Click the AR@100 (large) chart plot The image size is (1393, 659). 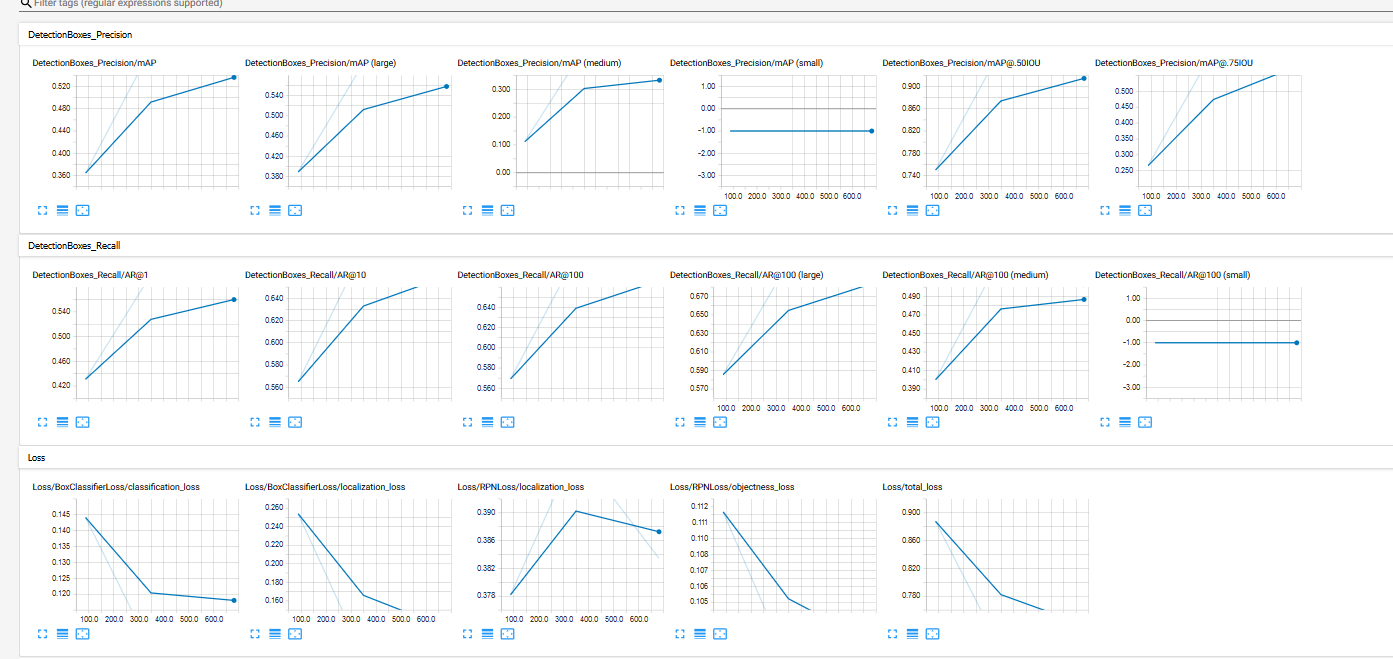click(x=793, y=343)
